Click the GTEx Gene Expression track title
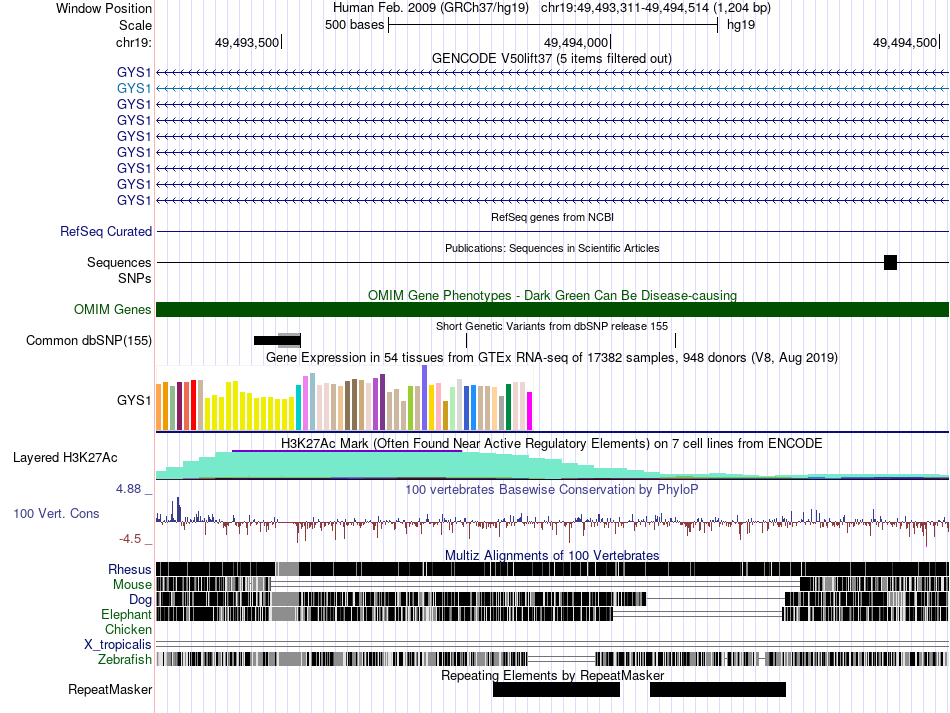This screenshot has height=713, width=950. point(552,357)
